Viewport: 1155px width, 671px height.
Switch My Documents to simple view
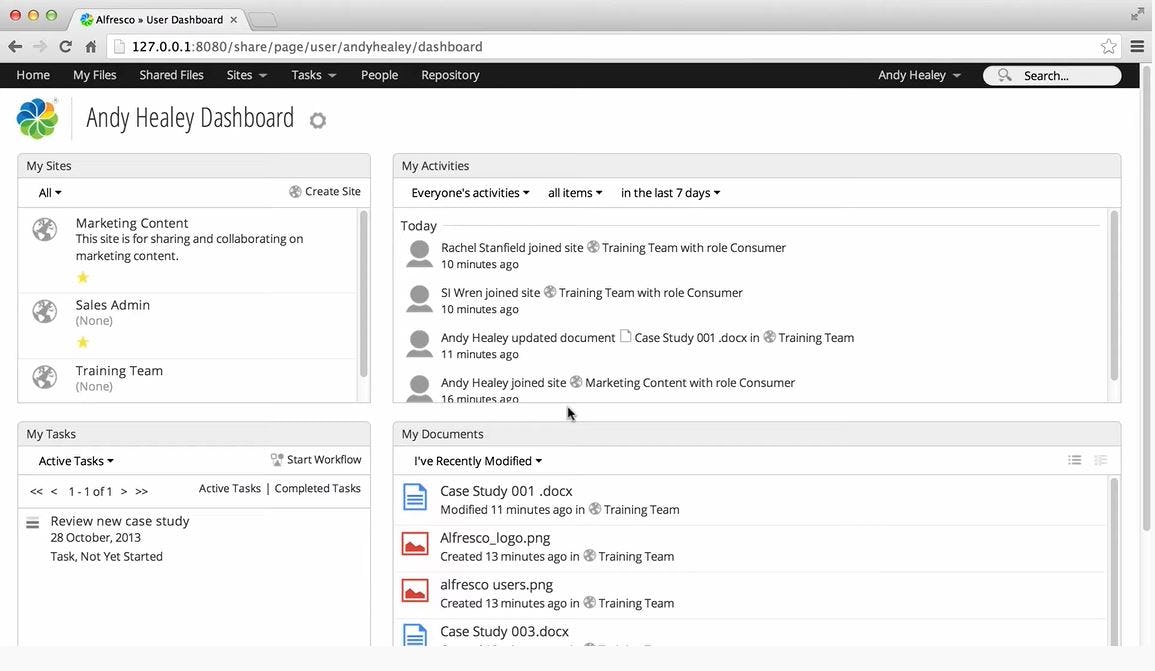[x=1075, y=460]
